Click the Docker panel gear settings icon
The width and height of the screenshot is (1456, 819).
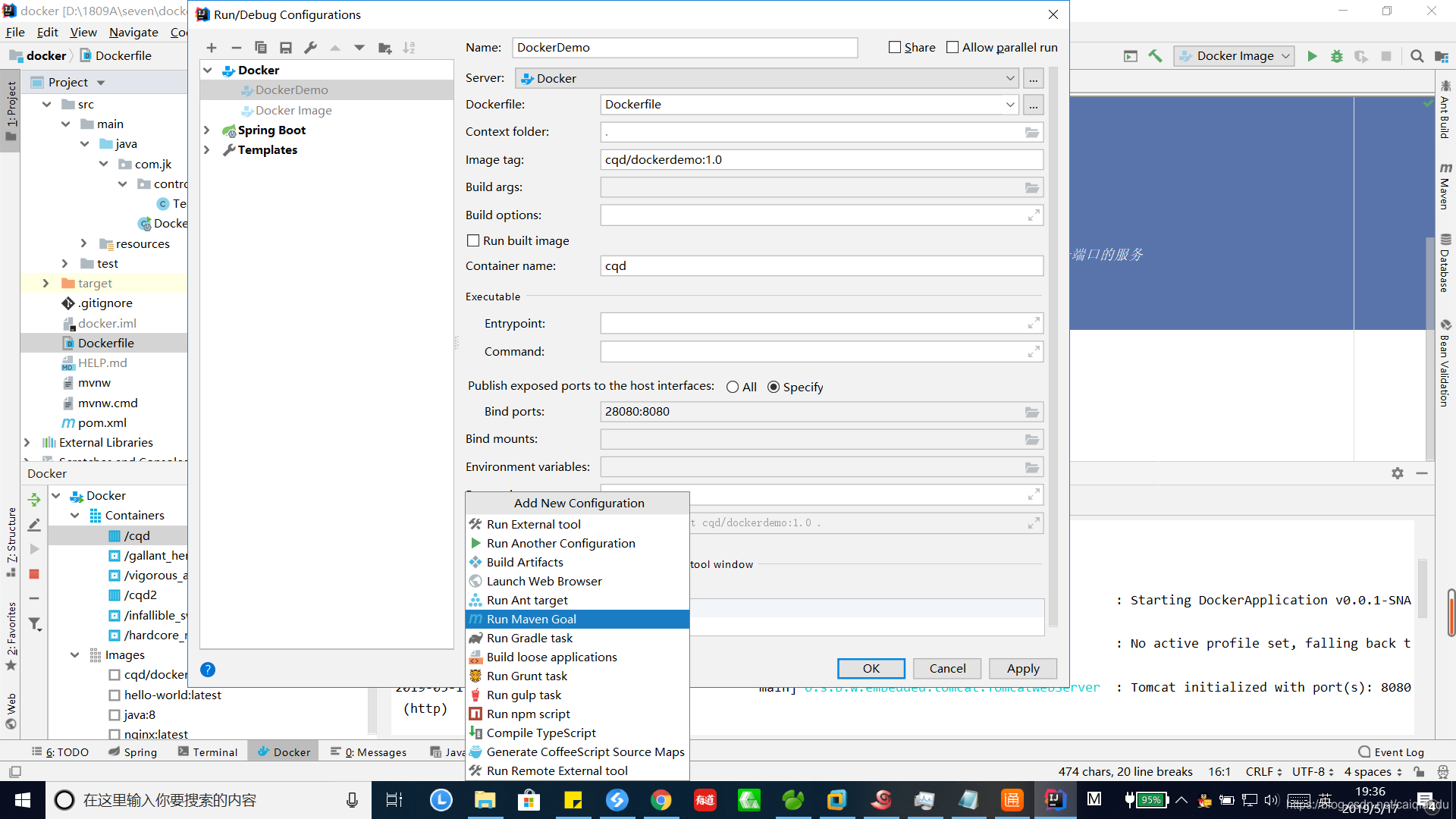coord(1397,473)
